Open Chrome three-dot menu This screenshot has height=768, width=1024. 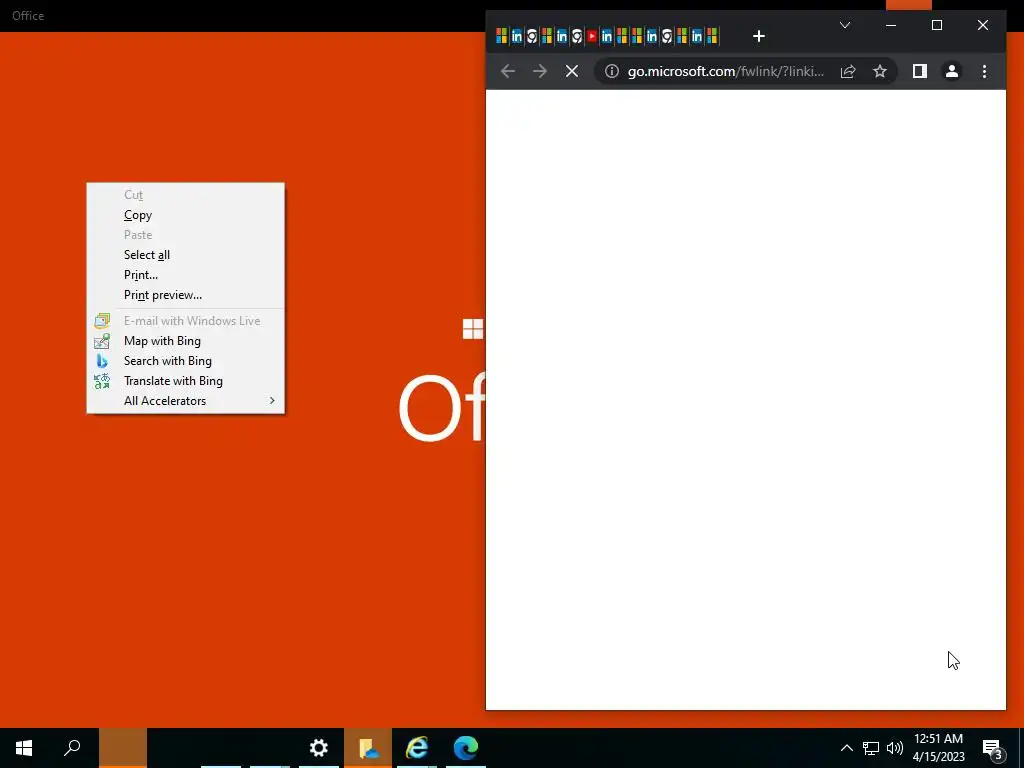984,71
